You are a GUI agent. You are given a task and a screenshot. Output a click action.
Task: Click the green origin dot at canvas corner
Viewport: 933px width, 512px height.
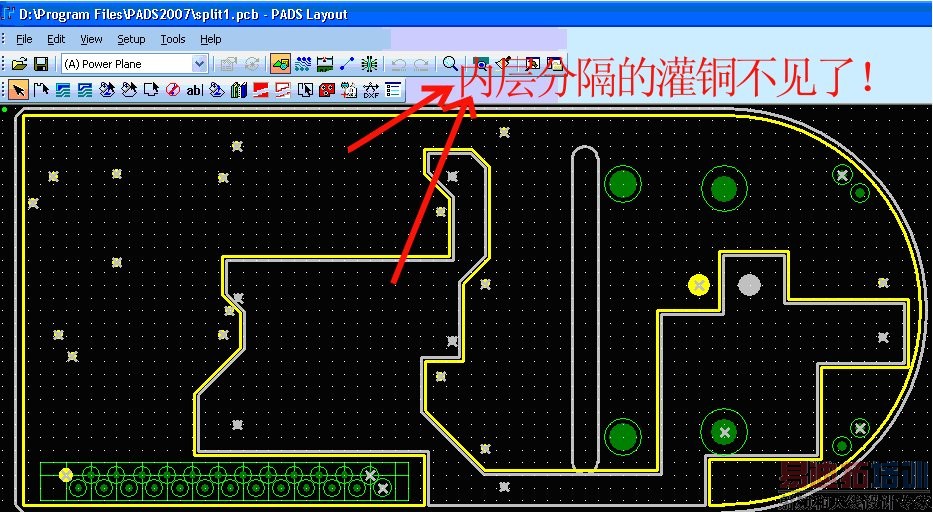(5, 109)
